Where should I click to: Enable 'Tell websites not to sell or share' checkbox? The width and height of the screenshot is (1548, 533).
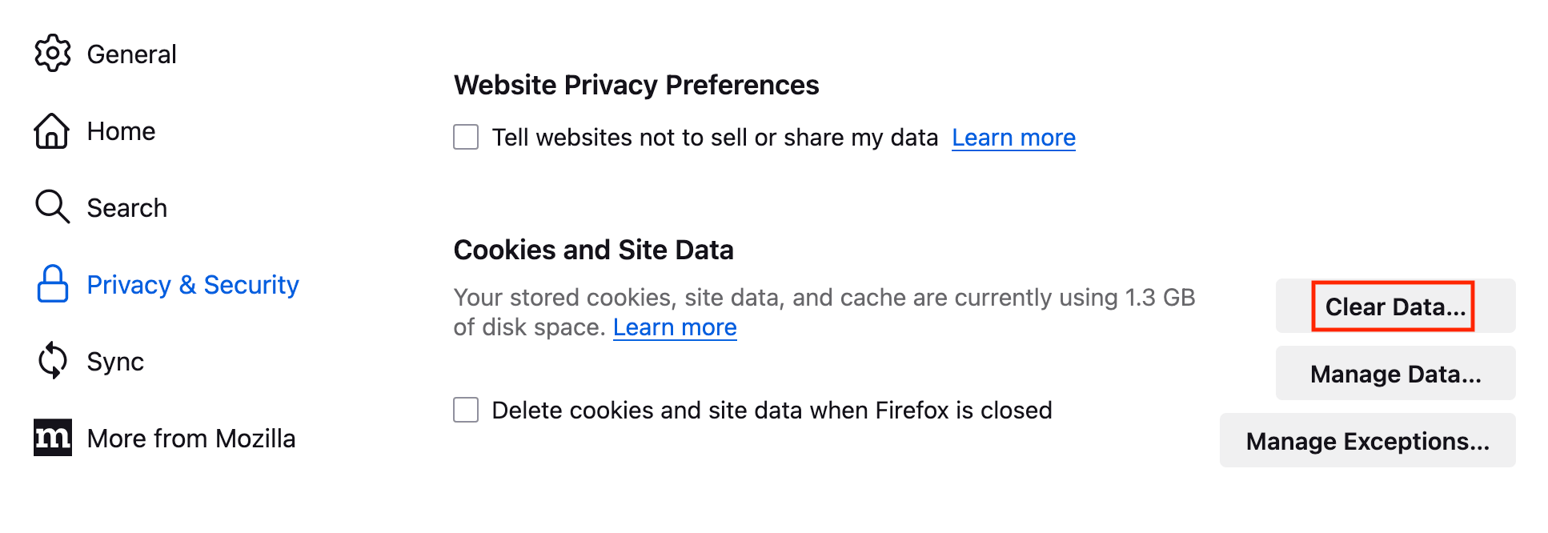click(x=466, y=137)
